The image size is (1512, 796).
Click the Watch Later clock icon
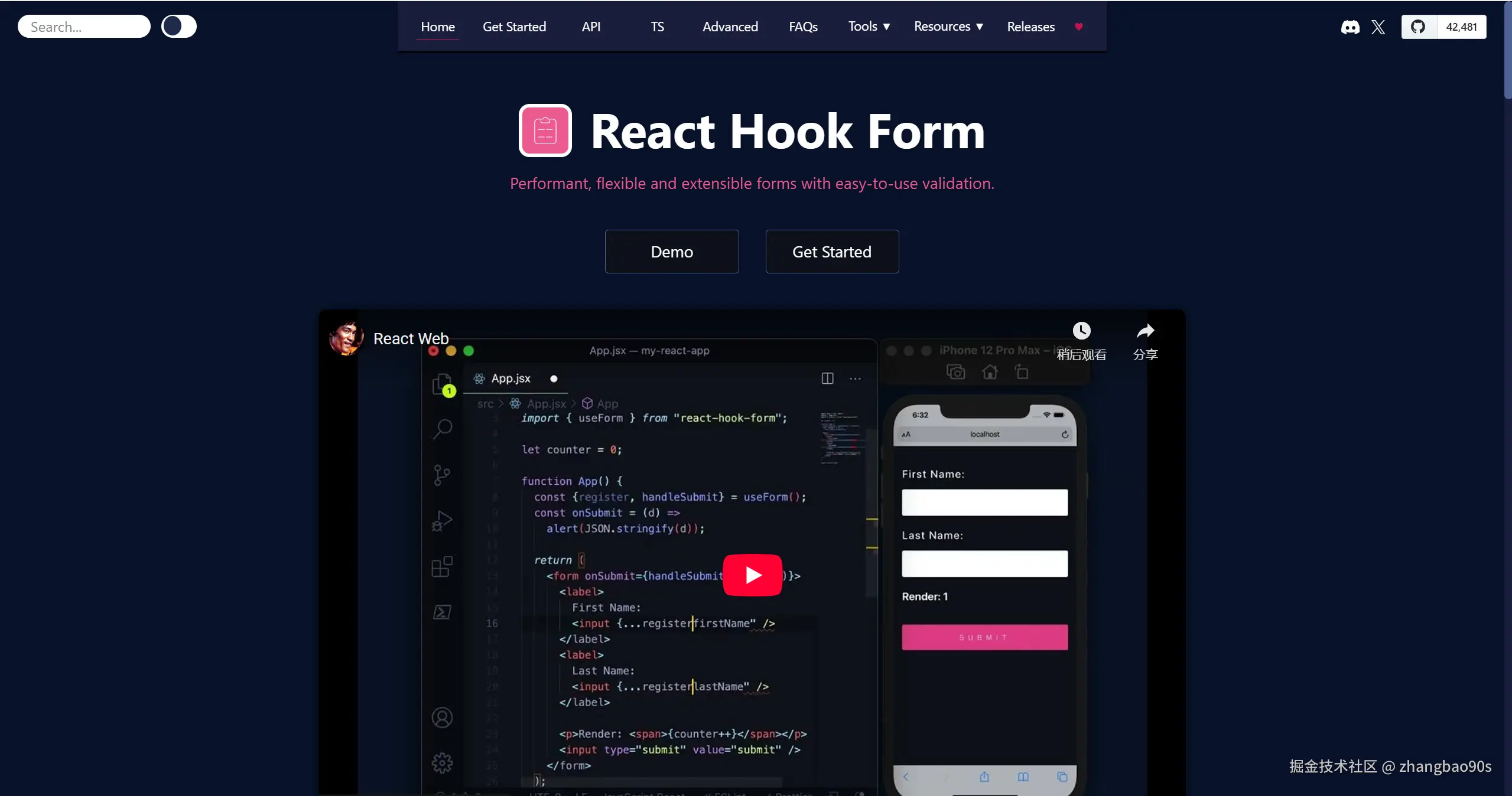[x=1081, y=331]
